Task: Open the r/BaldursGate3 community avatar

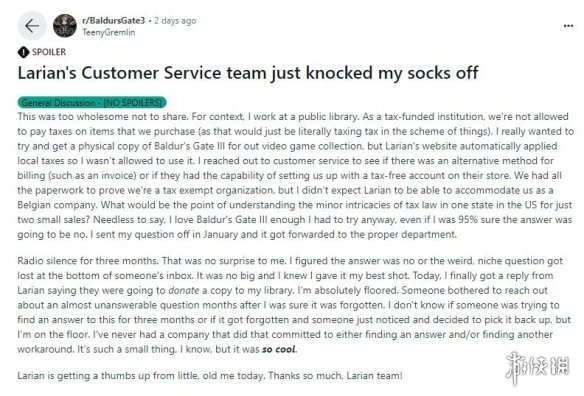Action: click(x=65, y=26)
